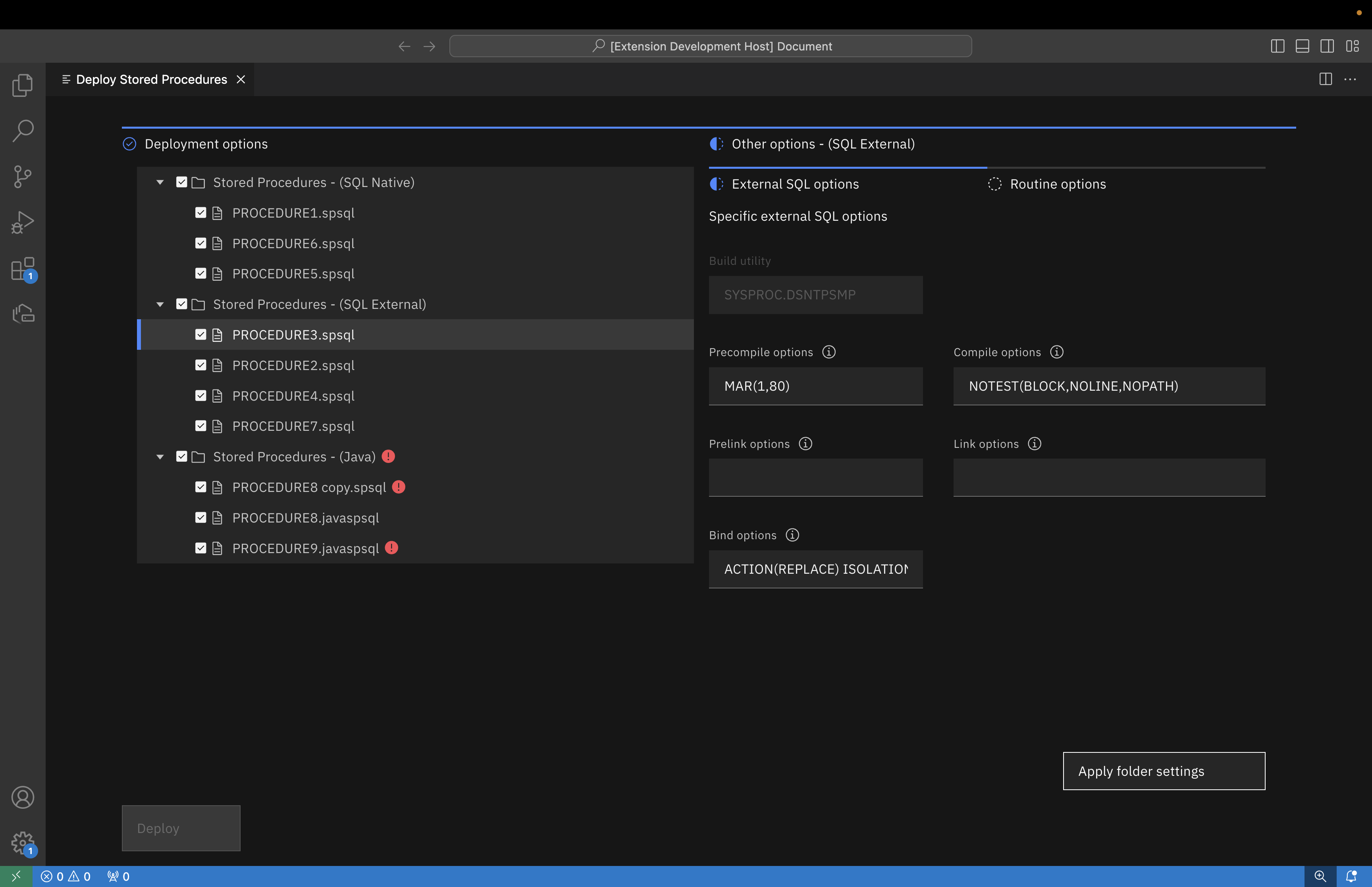Collapse Stored Procedures - (Java) folder
The image size is (1372, 887).
[x=160, y=457]
